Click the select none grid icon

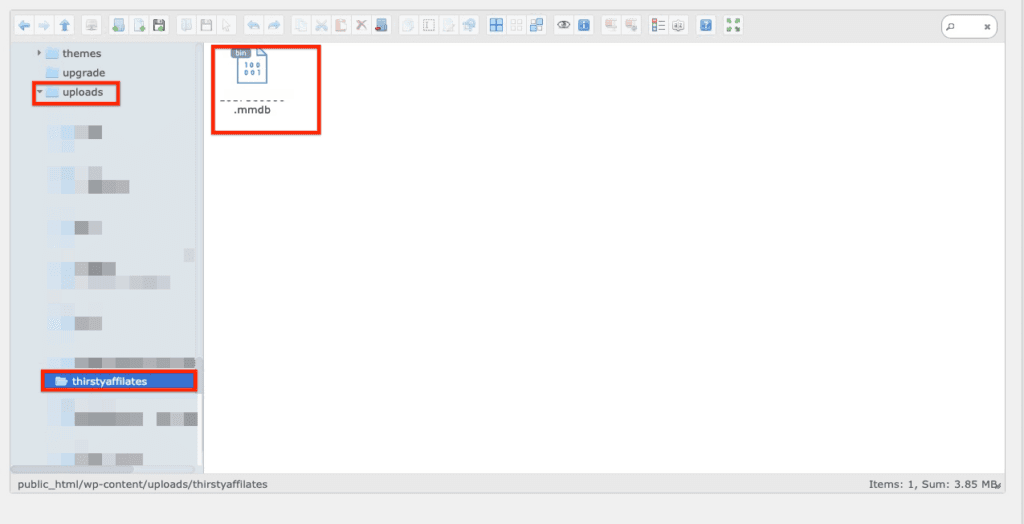point(517,25)
